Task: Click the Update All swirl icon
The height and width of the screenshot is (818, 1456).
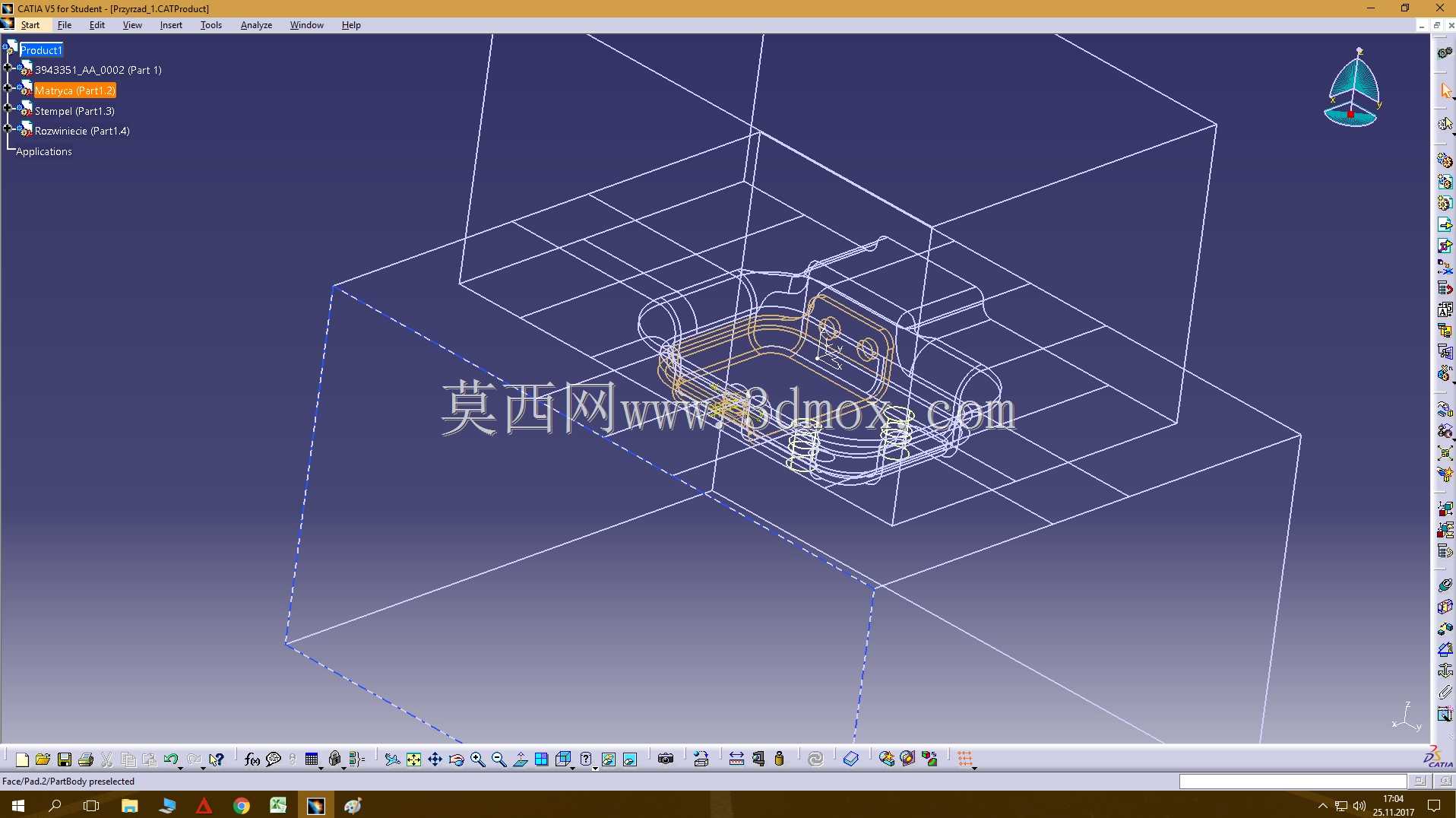Action: (x=815, y=759)
